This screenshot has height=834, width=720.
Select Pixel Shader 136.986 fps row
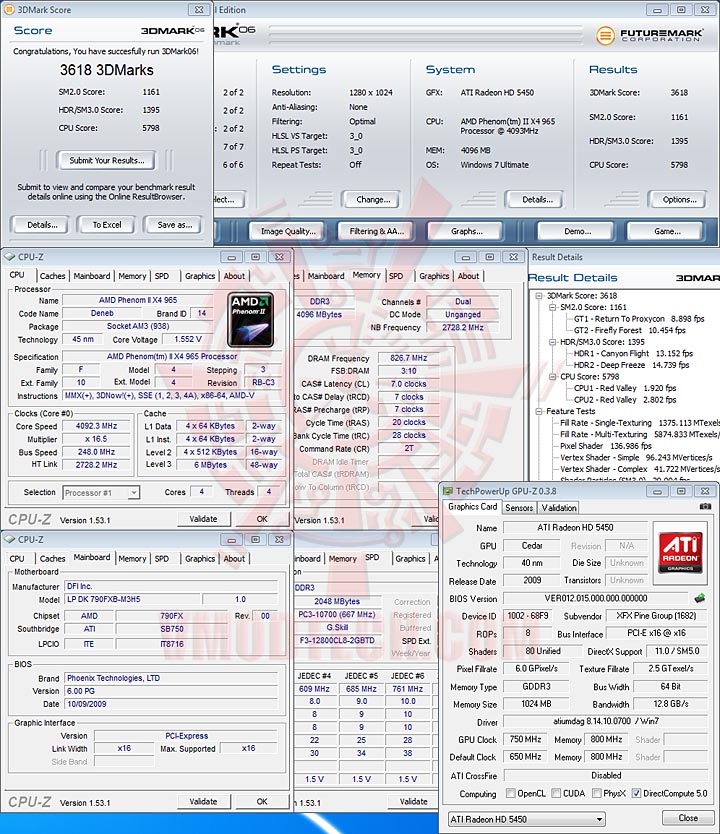[x=605, y=446]
